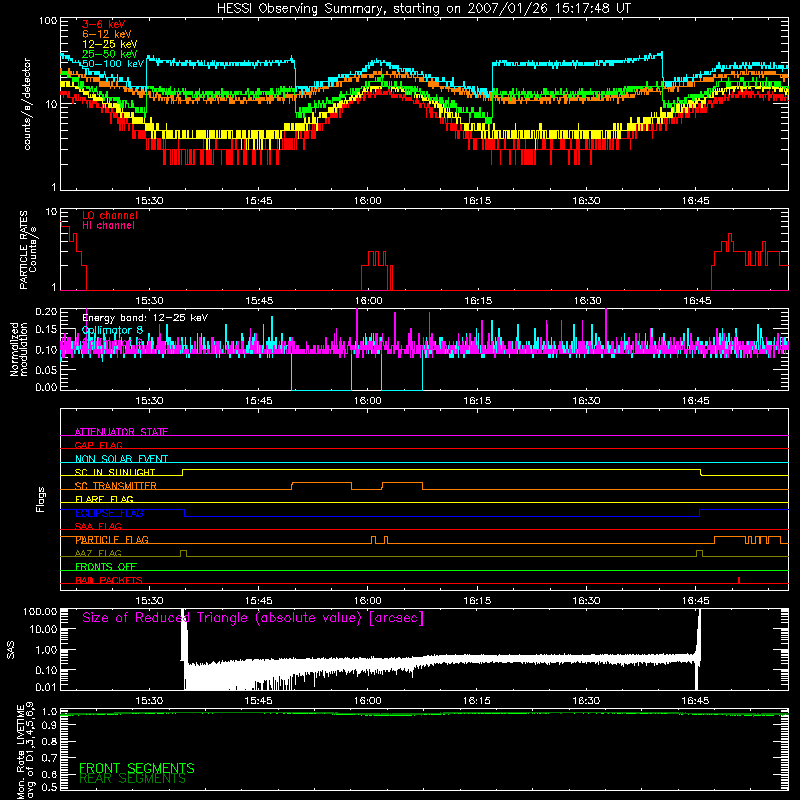Select the BAD PACKETS flag label
The image size is (800, 800).
[109, 580]
